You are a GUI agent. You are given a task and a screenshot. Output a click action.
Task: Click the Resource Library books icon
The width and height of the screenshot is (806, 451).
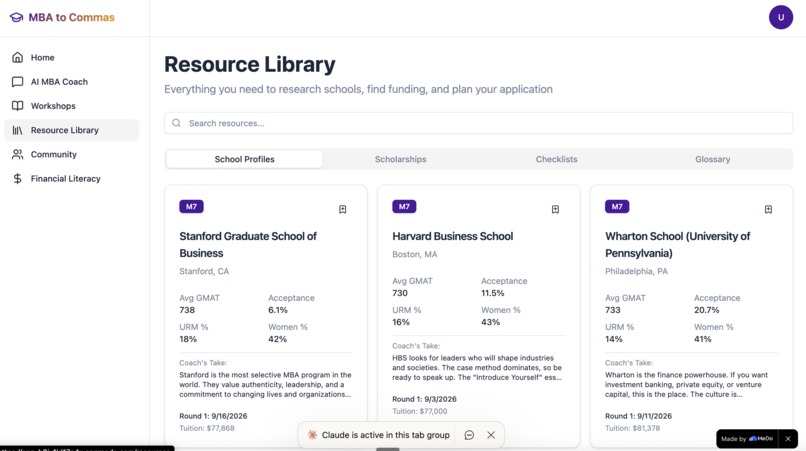(x=17, y=130)
